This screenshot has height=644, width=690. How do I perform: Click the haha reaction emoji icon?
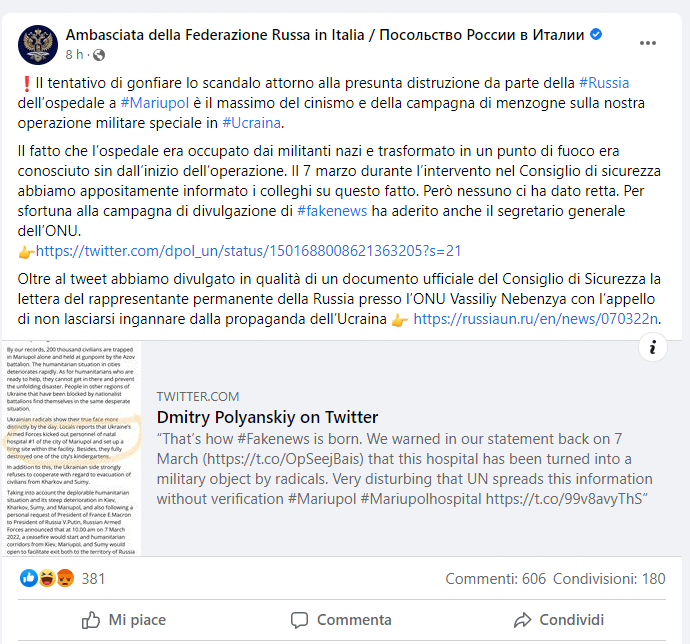[x=45, y=578]
